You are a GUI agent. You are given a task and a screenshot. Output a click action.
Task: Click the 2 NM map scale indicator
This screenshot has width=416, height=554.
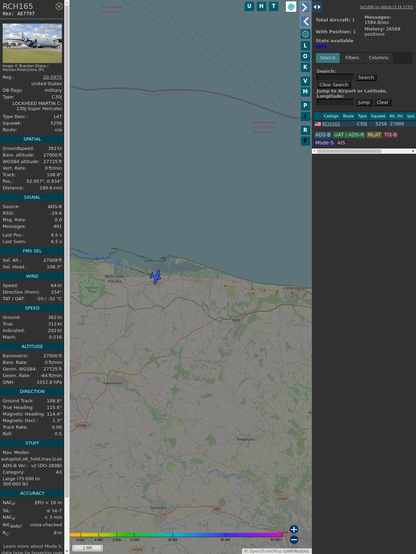pos(87,548)
